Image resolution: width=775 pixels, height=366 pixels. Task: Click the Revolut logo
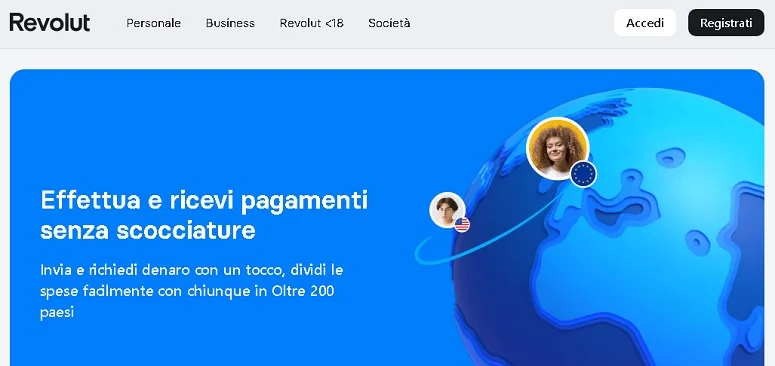tap(49, 23)
